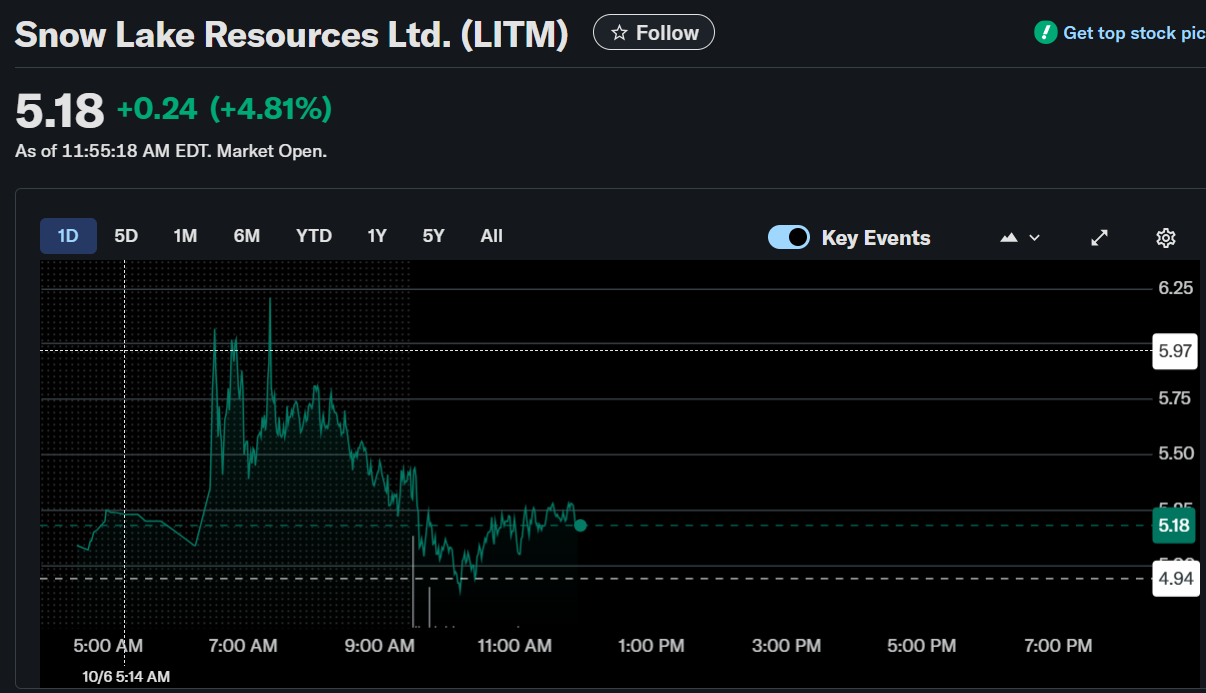Select the All time range
This screenshot has width=1206, height=693.
(x=491, y=236)
